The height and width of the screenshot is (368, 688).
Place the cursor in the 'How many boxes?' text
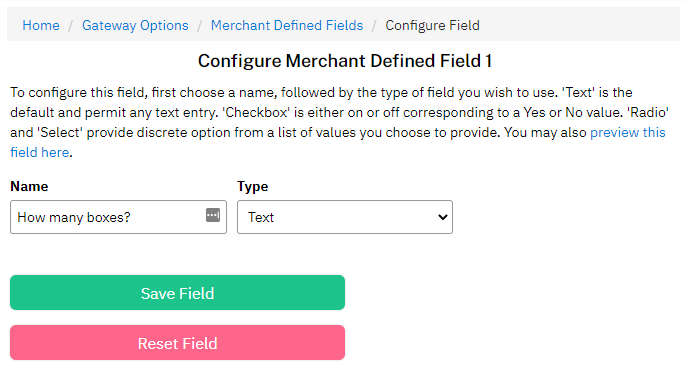pyautogui.click(x=74, y=217)
